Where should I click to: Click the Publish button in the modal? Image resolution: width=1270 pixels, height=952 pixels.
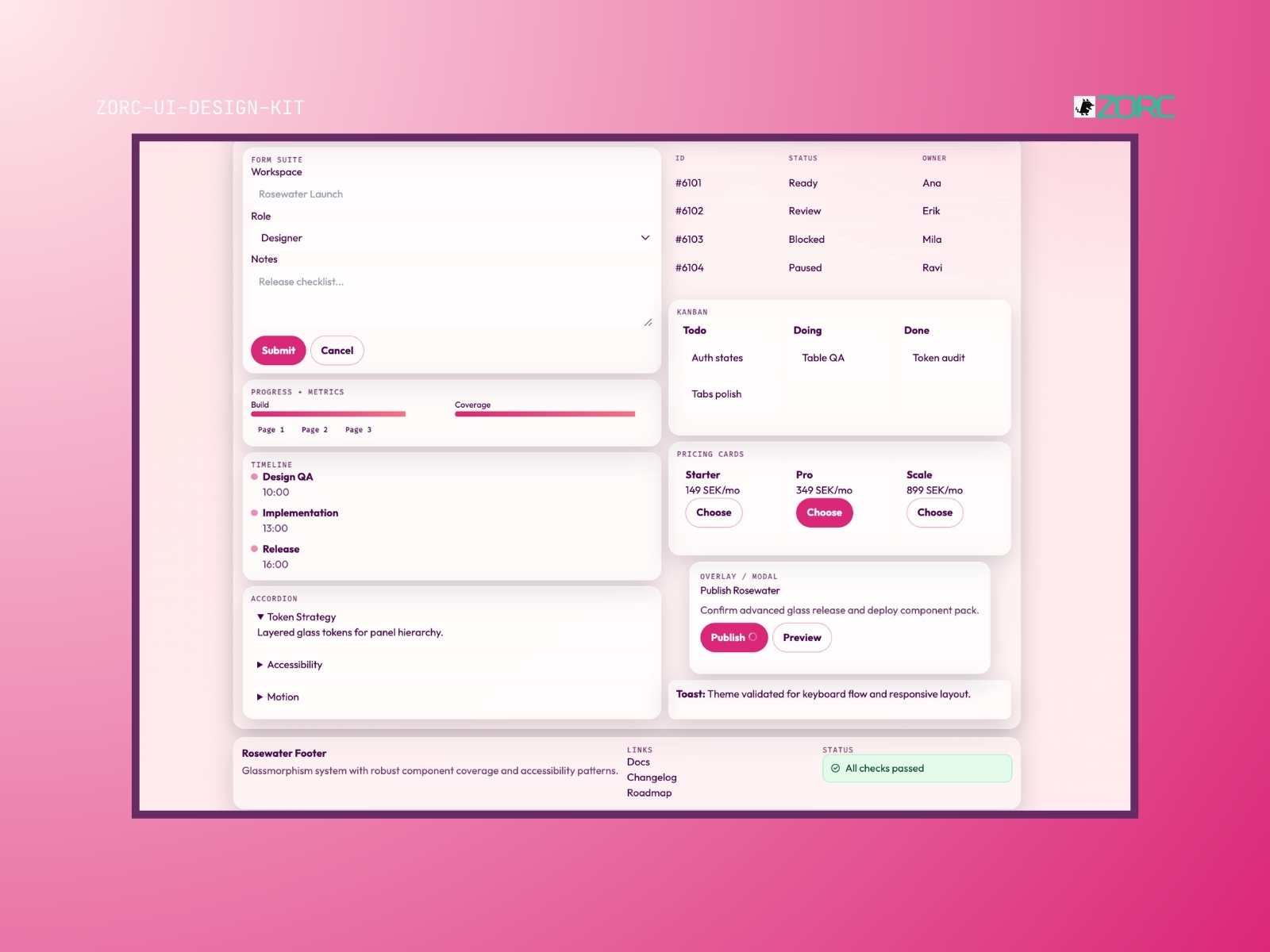[x=733, y=638]
